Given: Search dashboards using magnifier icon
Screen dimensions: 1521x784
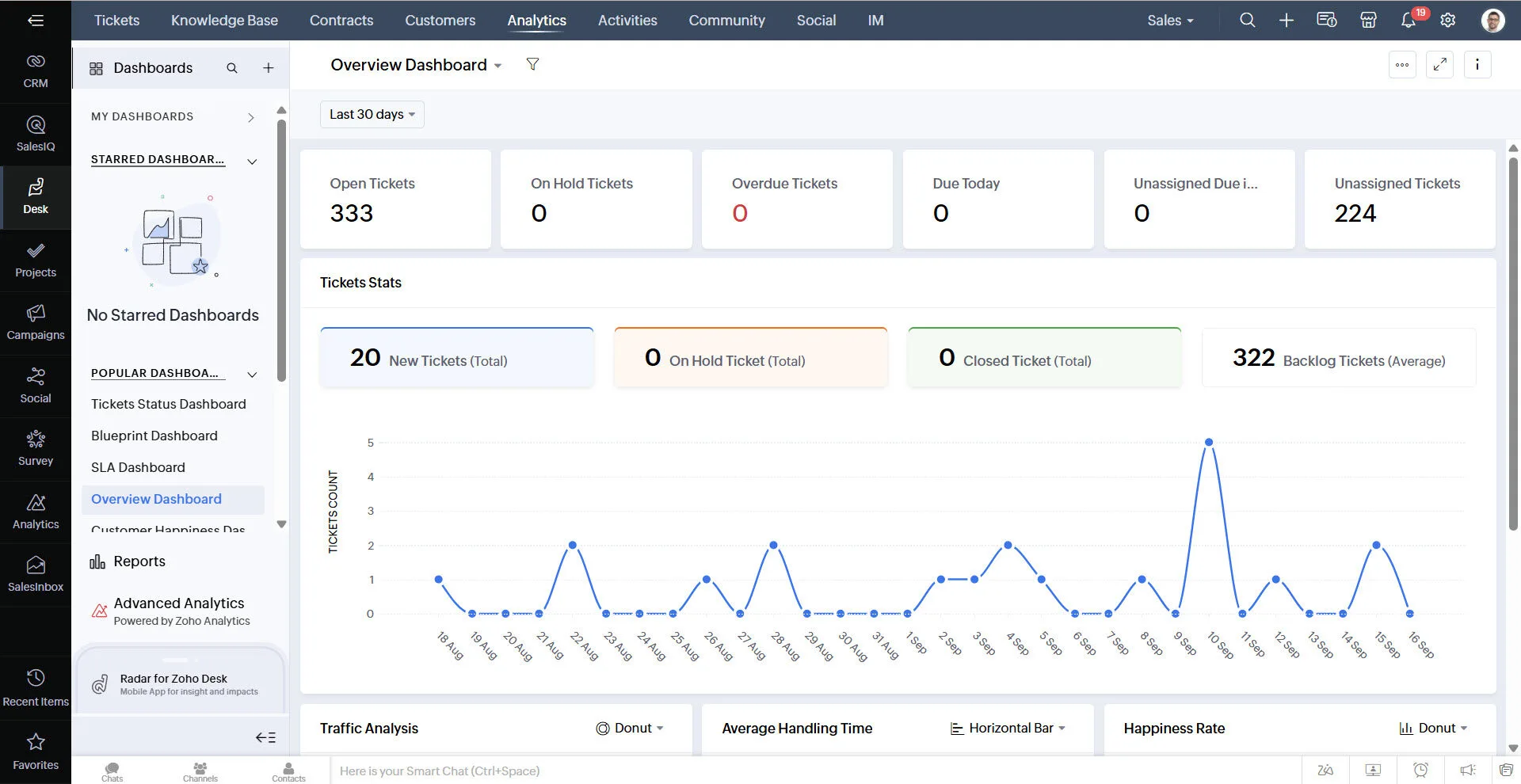Looking at the screenshot, I should click(x=232, y=68).
